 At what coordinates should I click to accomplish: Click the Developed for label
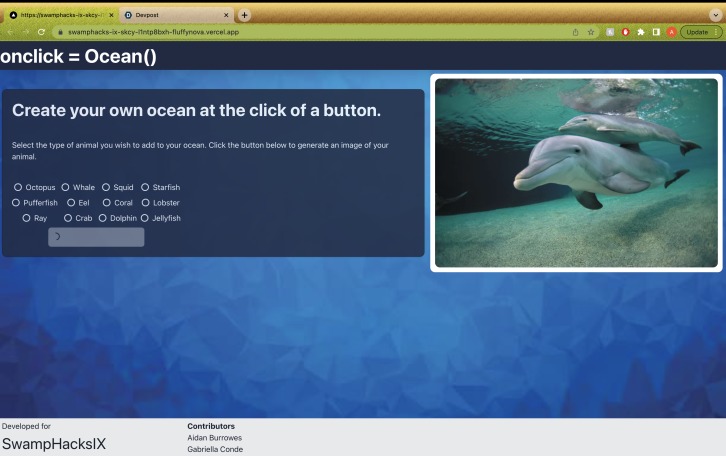point(26,426)
